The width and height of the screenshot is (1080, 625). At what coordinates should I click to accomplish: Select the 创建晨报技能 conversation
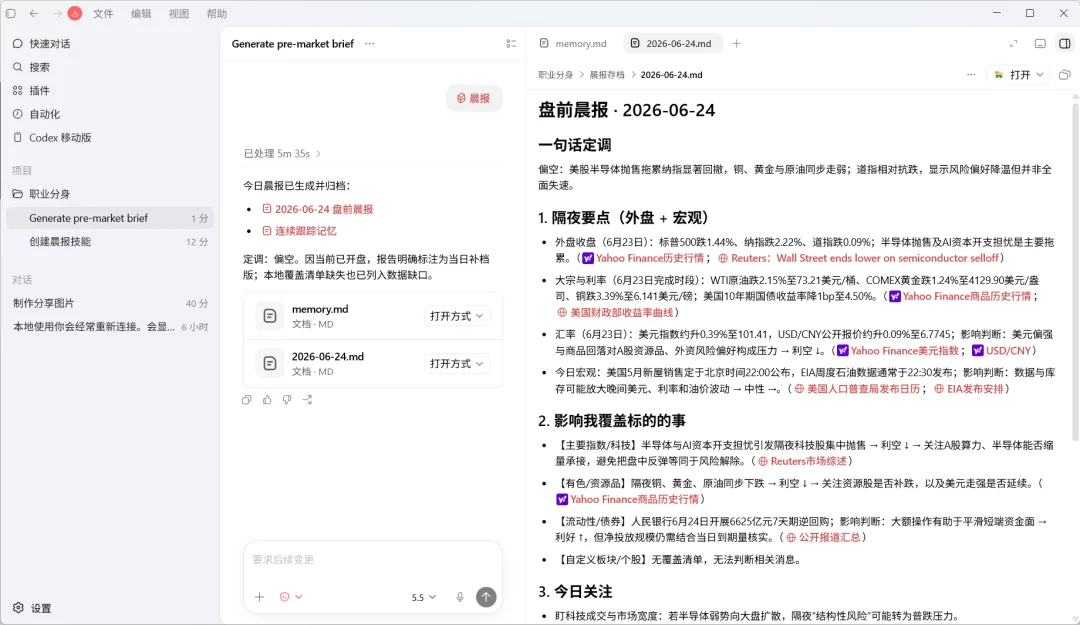point(110,241)
